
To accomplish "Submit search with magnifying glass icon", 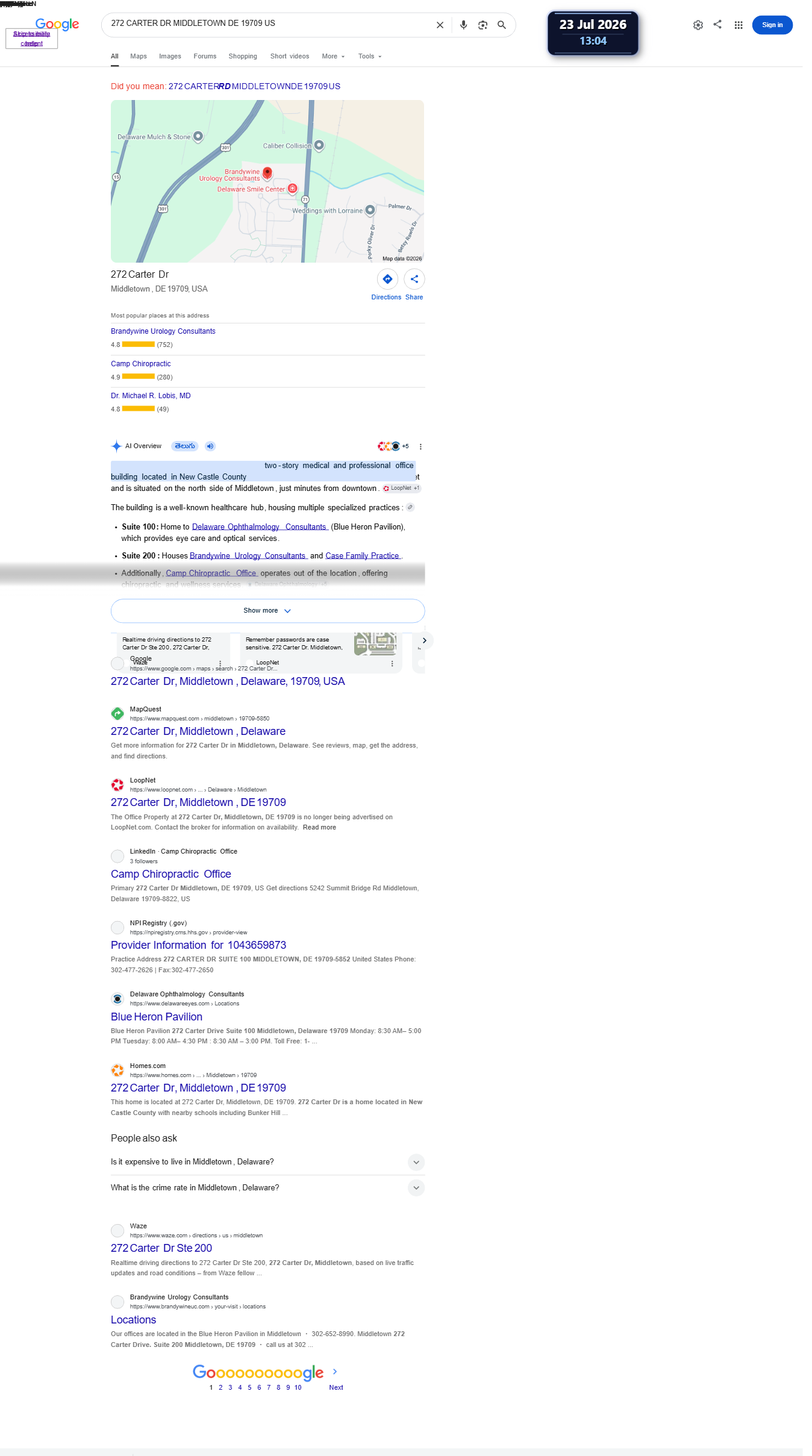I will click(x=501, y=25).
